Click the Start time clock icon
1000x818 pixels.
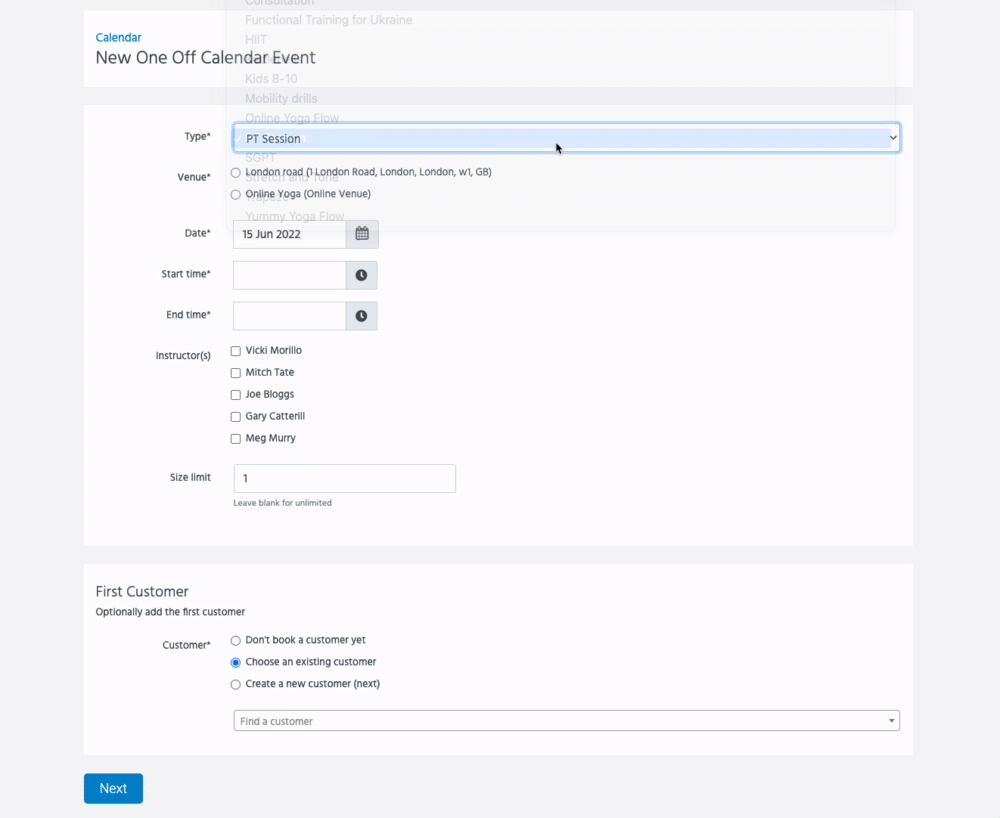pyautogui.click(x=361, y=275)
